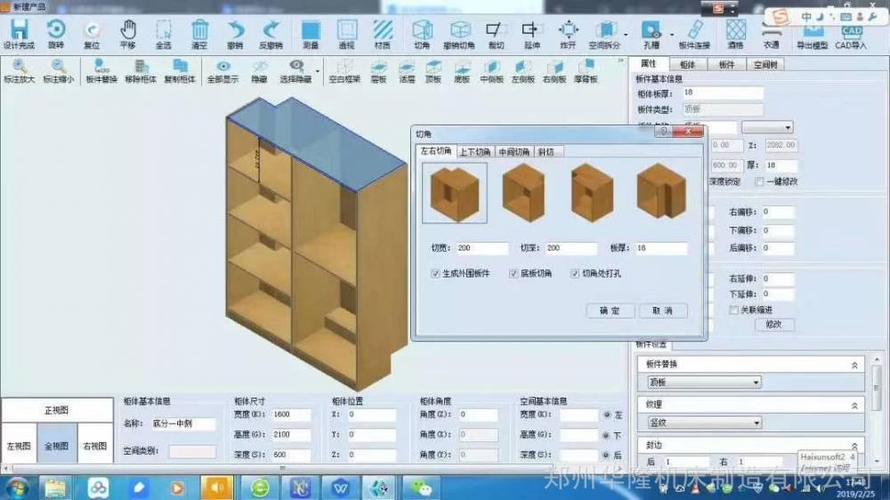
Task: Select the 后 radio button
Action: coord(607,455)
